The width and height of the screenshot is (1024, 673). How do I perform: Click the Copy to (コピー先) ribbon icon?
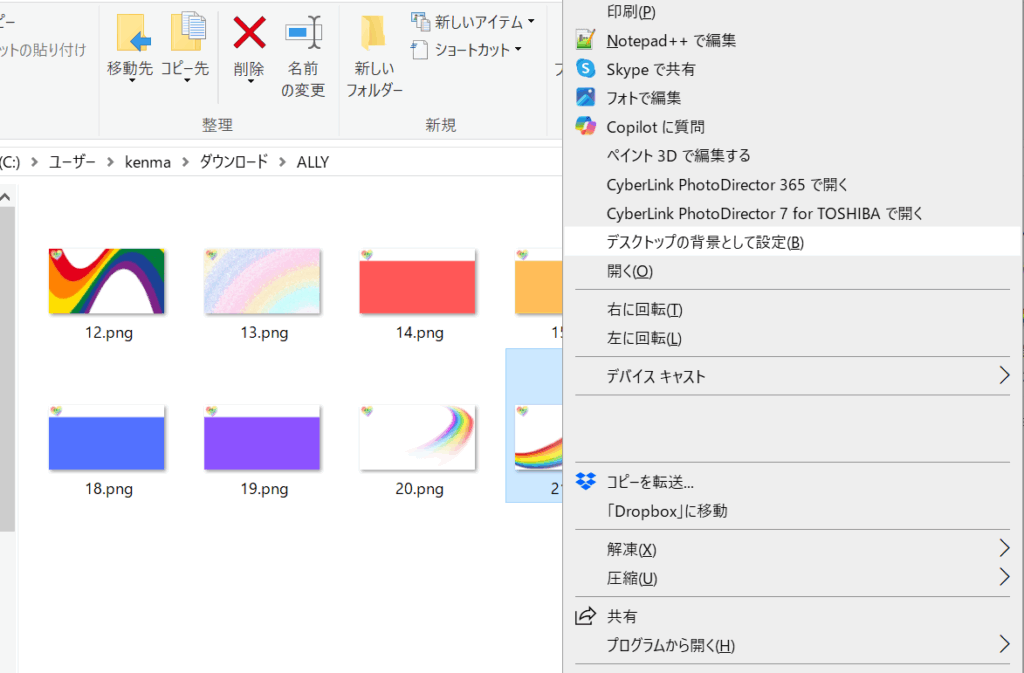pos(188,31)
